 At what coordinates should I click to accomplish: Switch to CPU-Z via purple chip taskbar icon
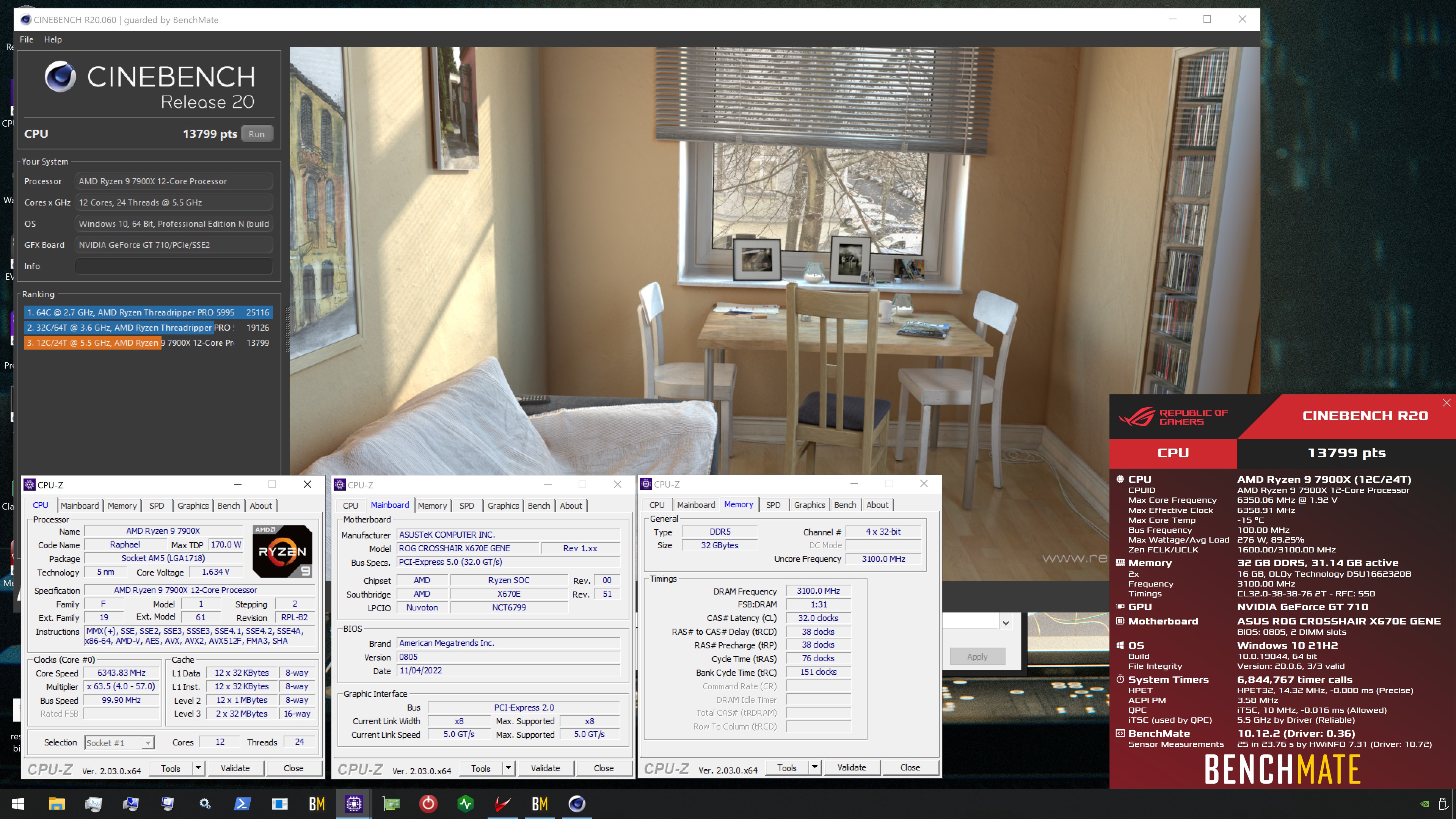click(x=354, y=804)
